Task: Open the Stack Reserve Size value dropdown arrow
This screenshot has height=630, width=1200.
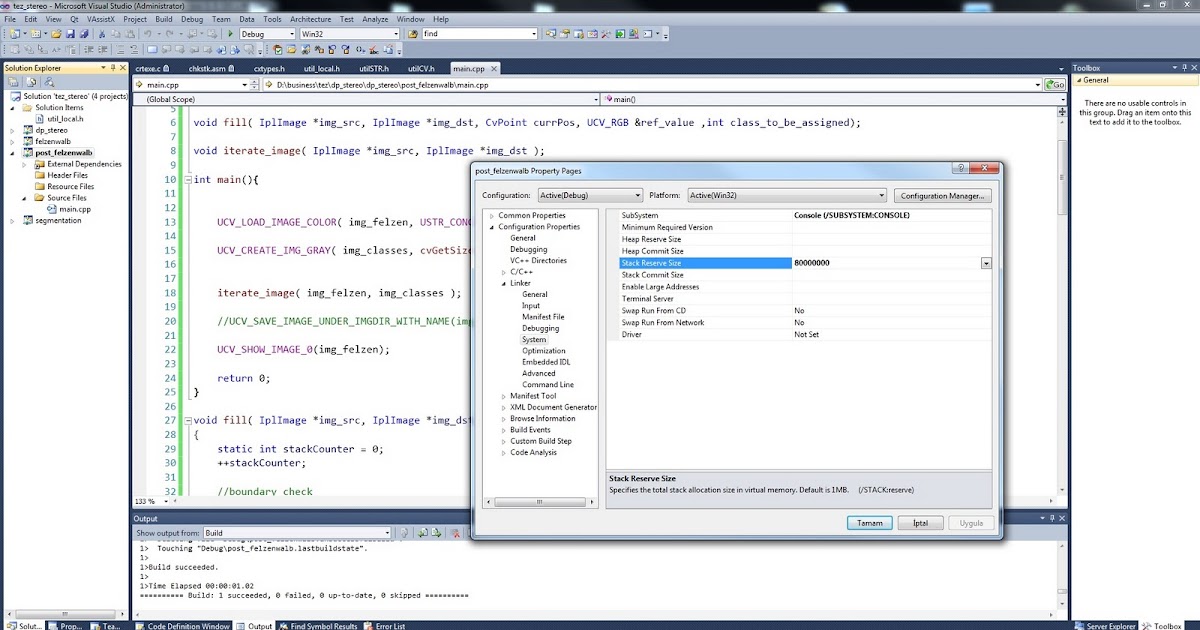Action: point(986,263)
